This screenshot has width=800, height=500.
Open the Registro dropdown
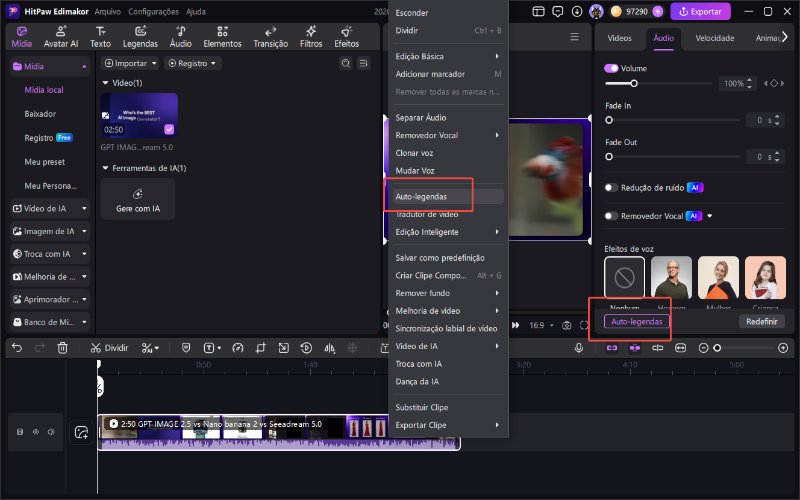[x=192, y=63]
